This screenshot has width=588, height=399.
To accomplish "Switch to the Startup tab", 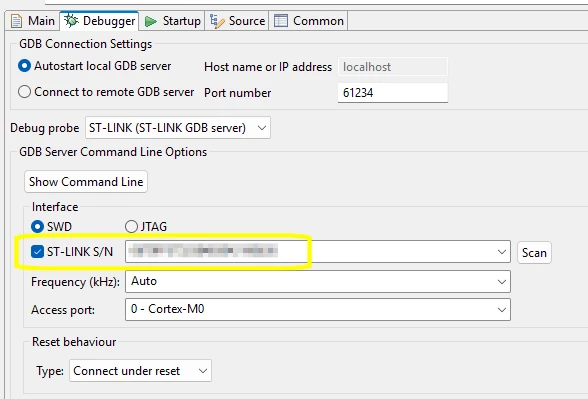I will 173,21.
